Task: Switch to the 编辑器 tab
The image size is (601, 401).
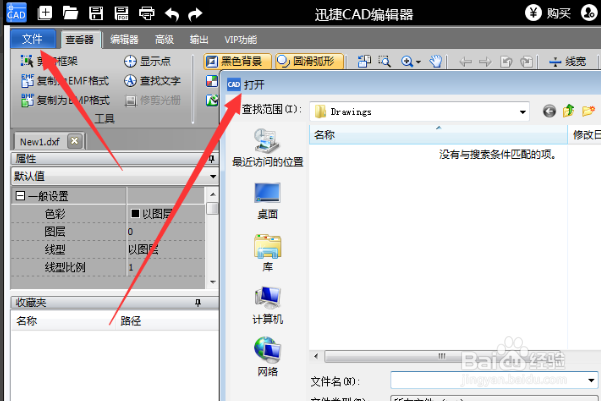Action: (x=124, y=39)
